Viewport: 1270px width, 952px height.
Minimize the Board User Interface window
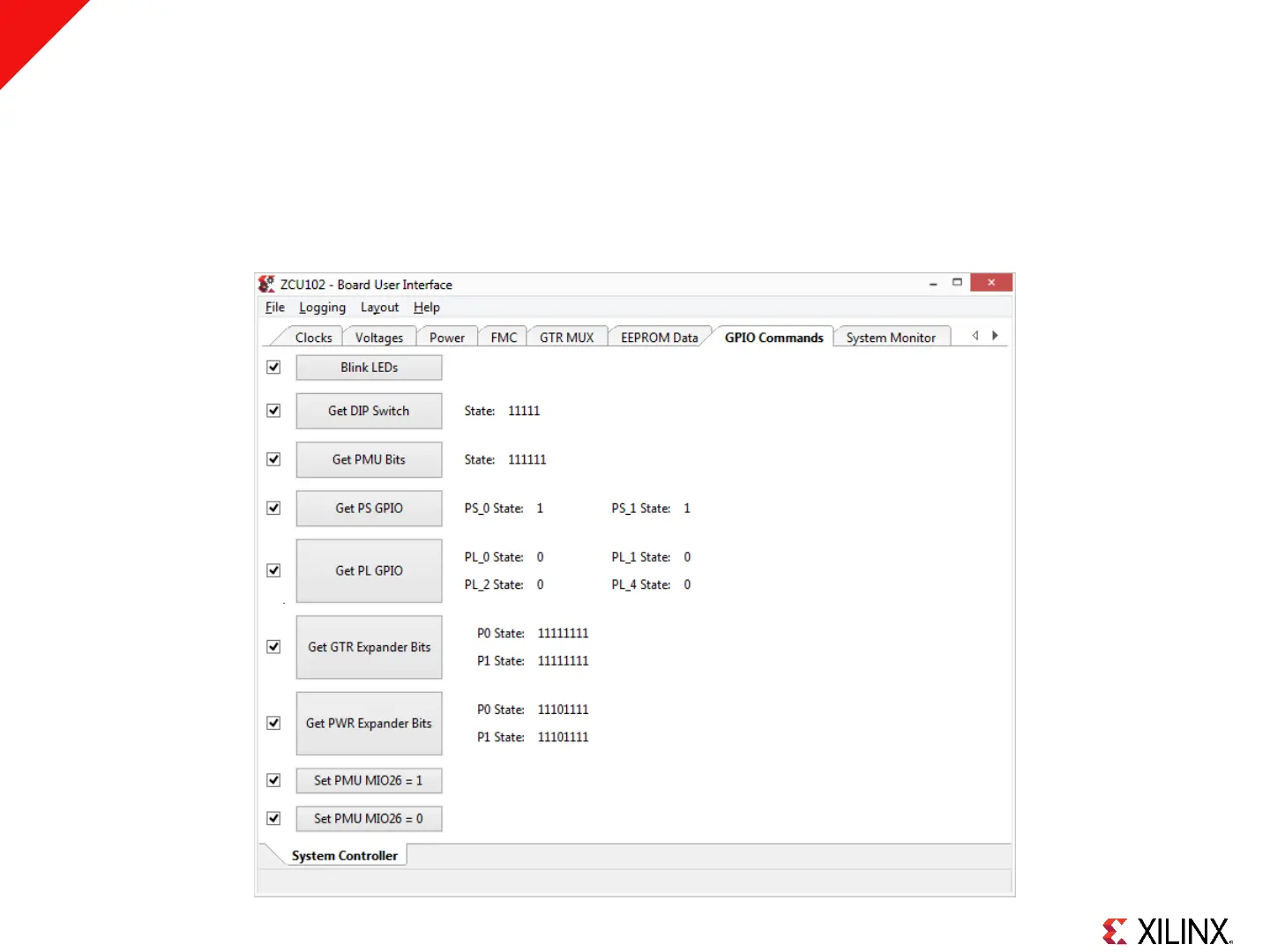(933, 284)
